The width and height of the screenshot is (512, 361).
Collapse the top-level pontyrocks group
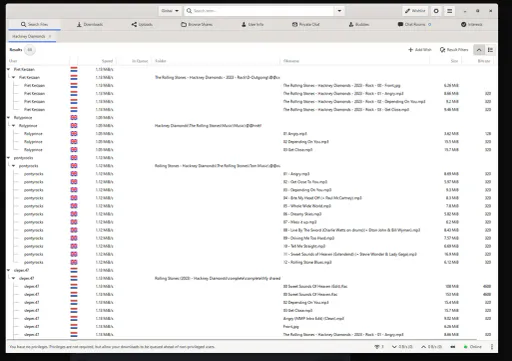[9, 158]
